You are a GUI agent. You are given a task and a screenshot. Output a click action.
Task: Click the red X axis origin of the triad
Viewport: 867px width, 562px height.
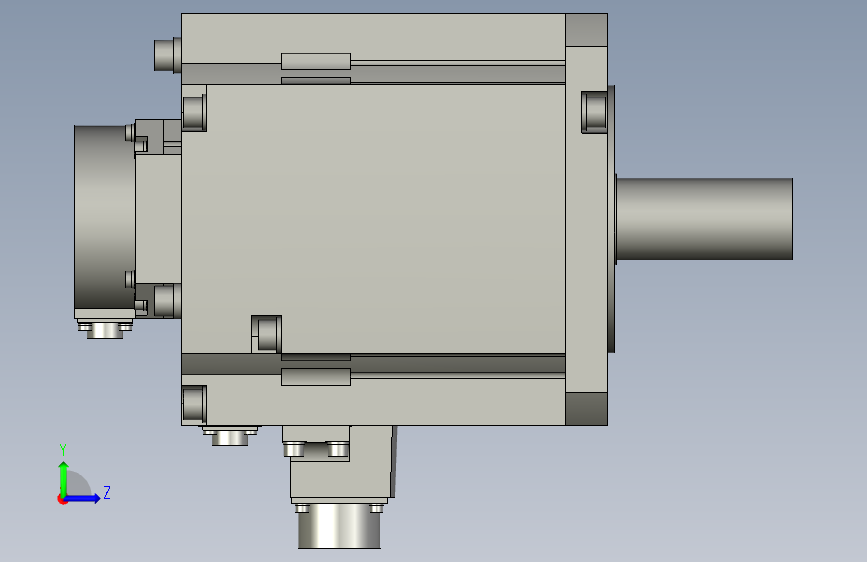click(62, 499)
